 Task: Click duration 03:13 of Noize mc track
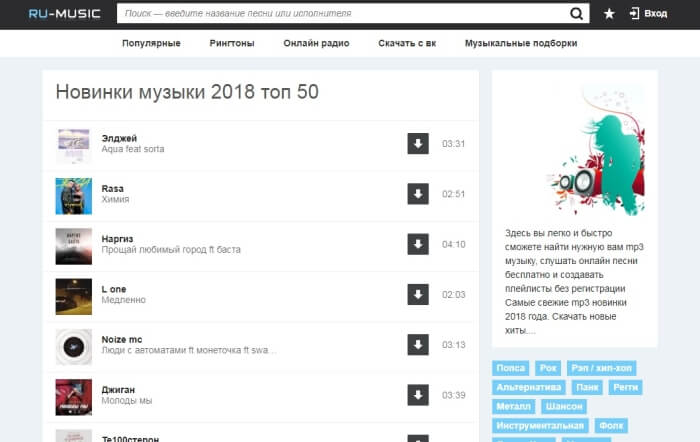coord(454,345)
